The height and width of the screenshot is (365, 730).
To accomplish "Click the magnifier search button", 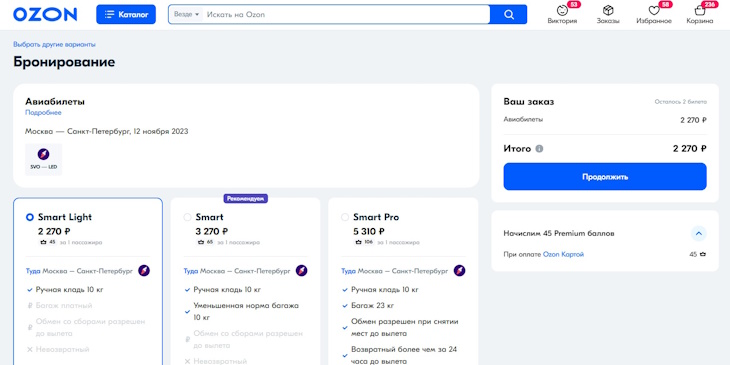I will coord(509,14).
